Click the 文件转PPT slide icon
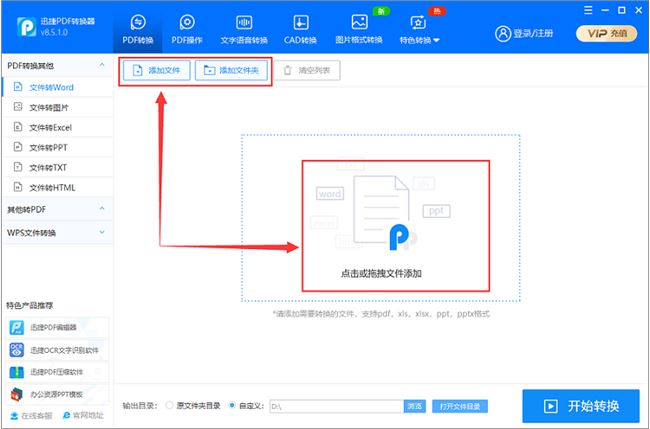Viewport: 650px width, 429px height. point(18,147)
